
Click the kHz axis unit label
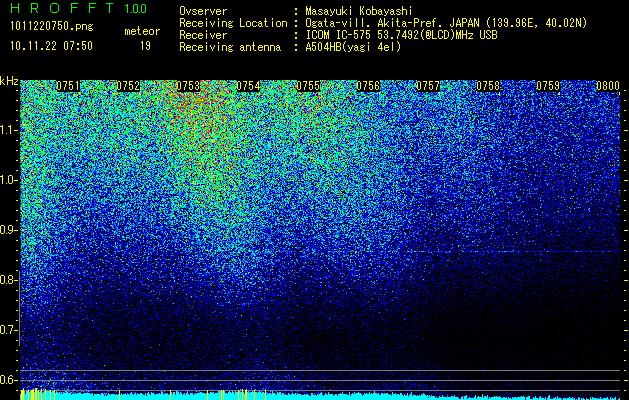point(9,81)
